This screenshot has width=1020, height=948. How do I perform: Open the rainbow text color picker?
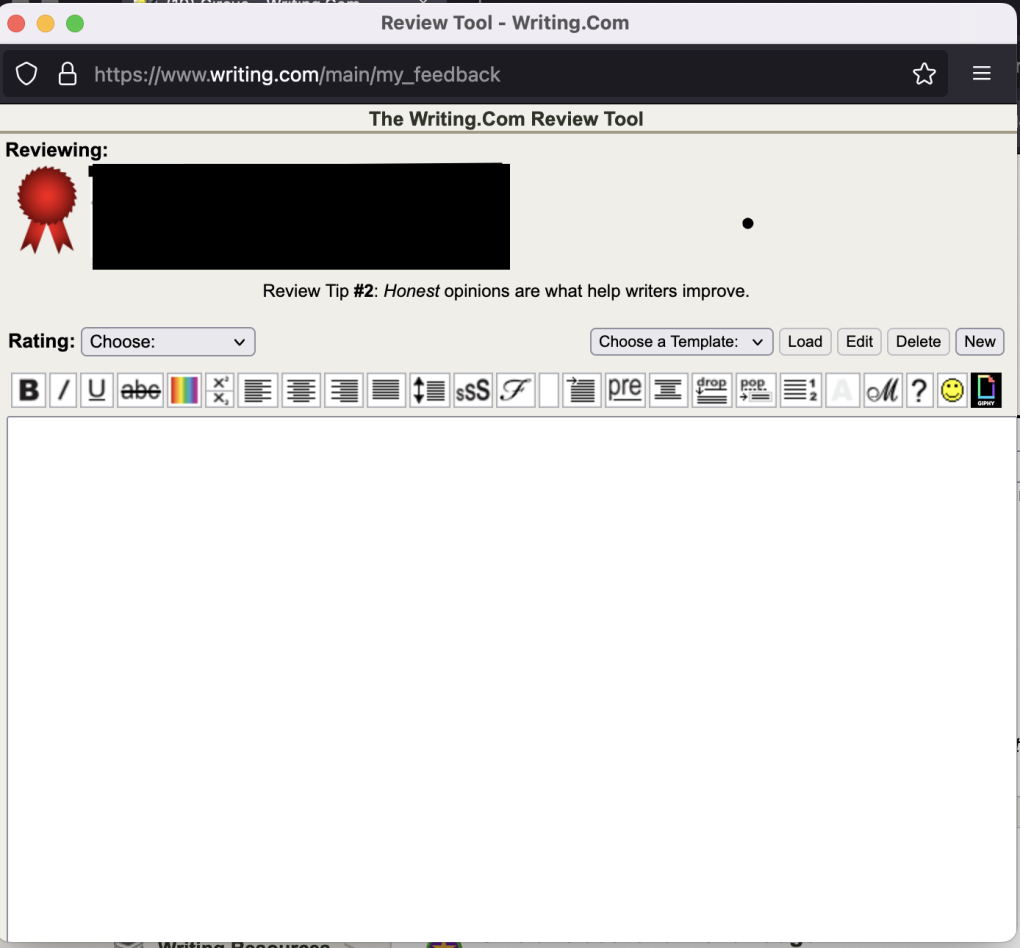point(185,390)
